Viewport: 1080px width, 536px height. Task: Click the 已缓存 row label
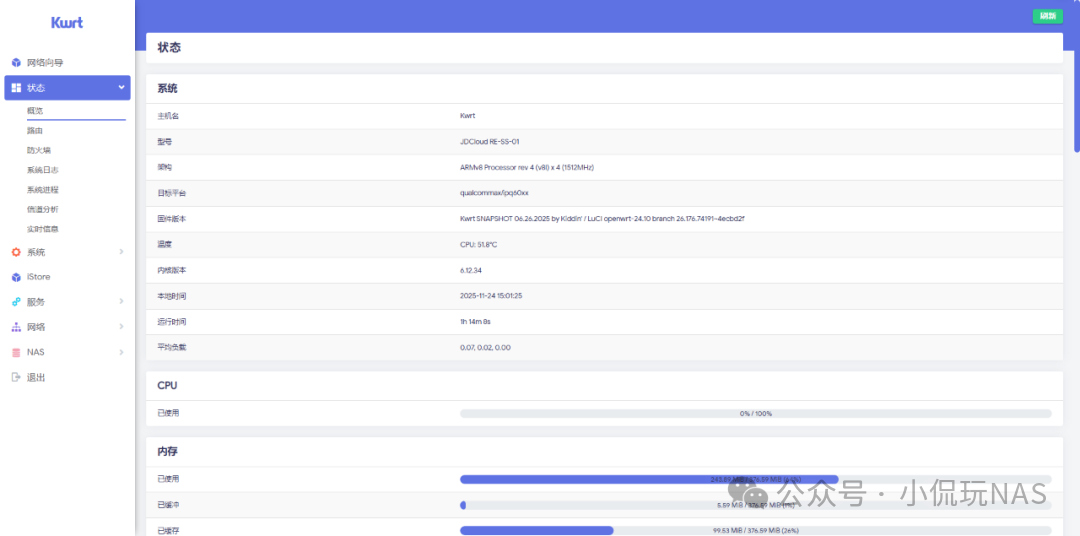click(x=168, y=530)
